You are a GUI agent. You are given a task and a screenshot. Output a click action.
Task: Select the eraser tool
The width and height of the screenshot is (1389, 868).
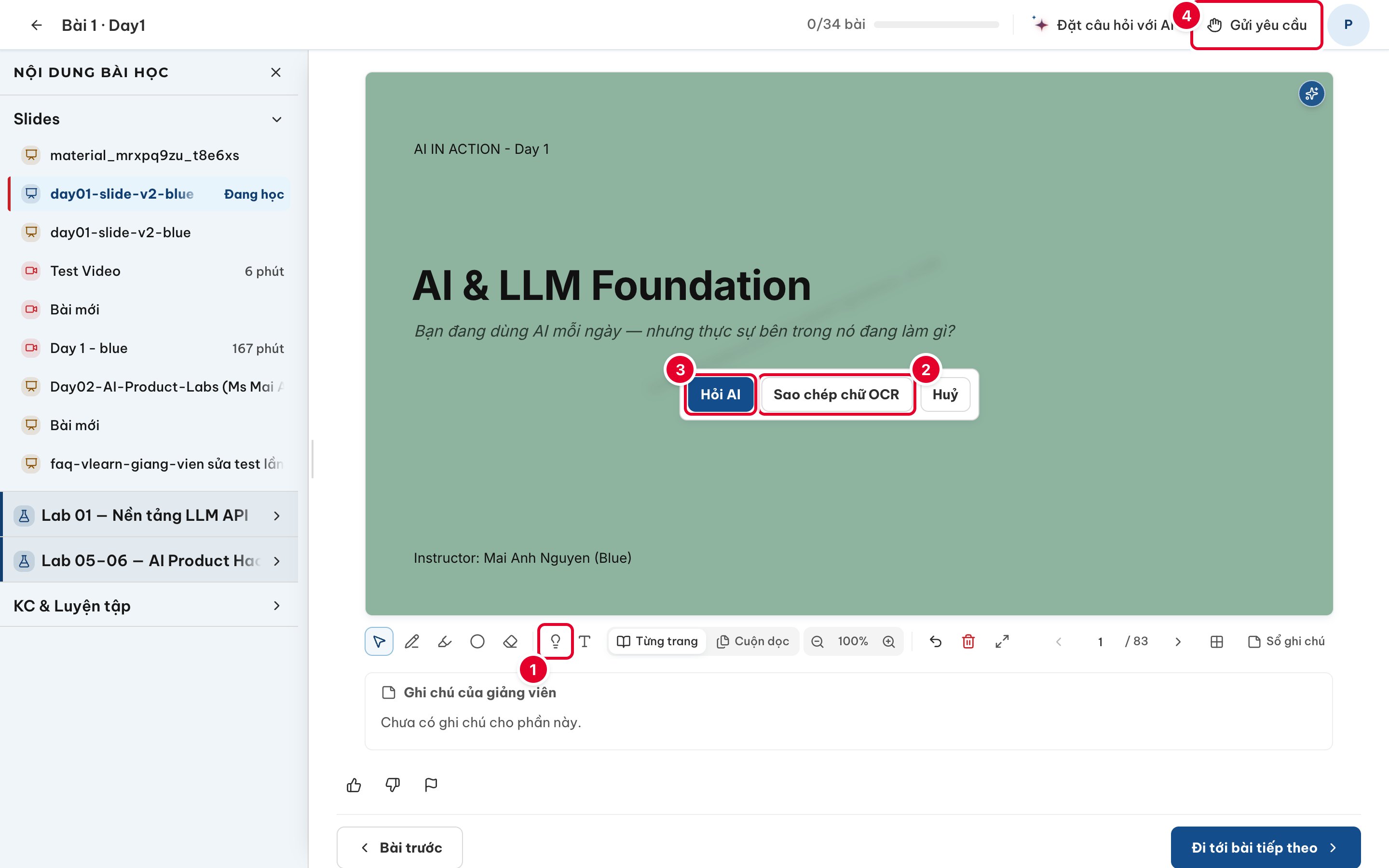[x=510, y=641]
